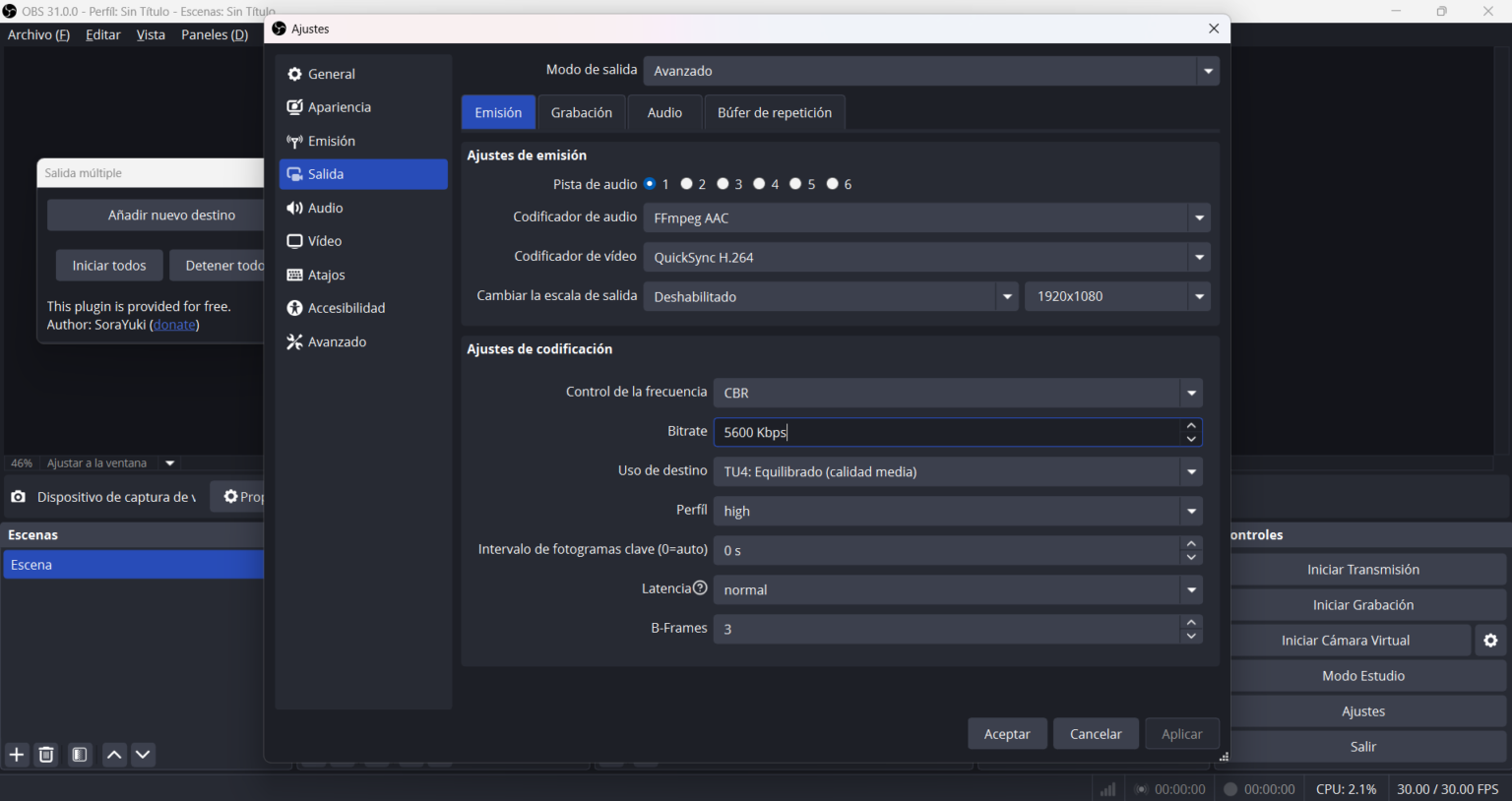Click the delete scene trash icon
The height and width of the screenshot is (801, 1512).
pos(46,755)
